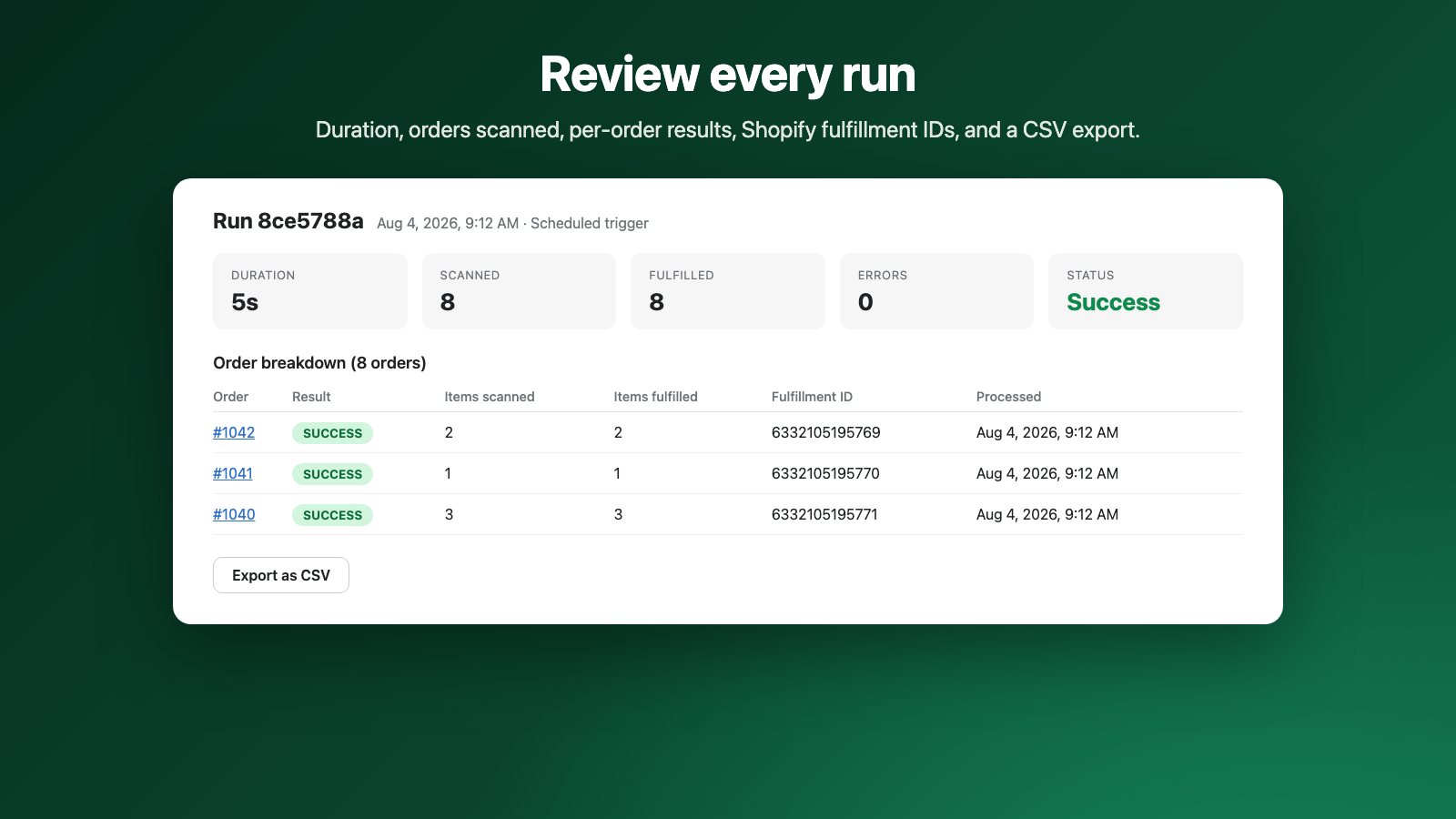Click the Order breakdown (8 orders) heading
Viewport: 1456px width, 819px height.
point(319,363)
